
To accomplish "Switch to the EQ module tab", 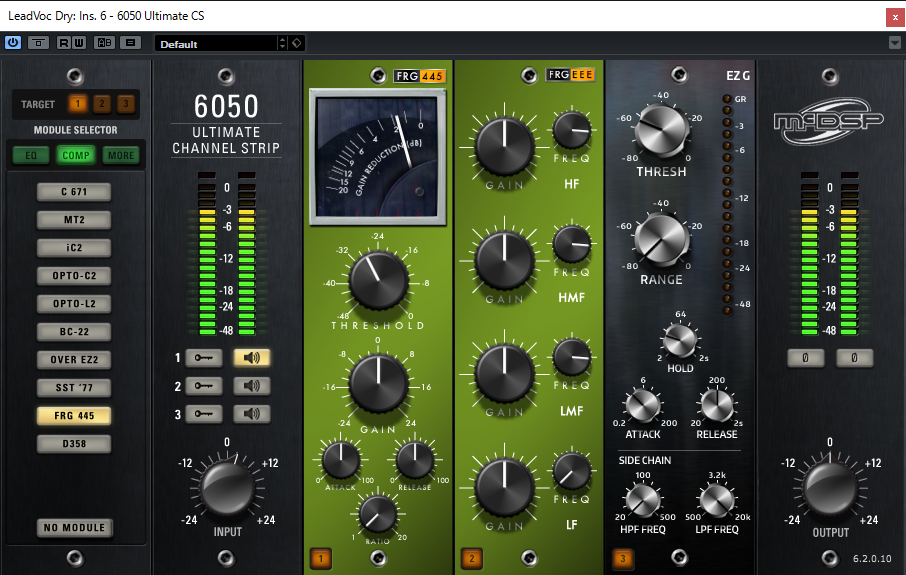I will [31, 155].
